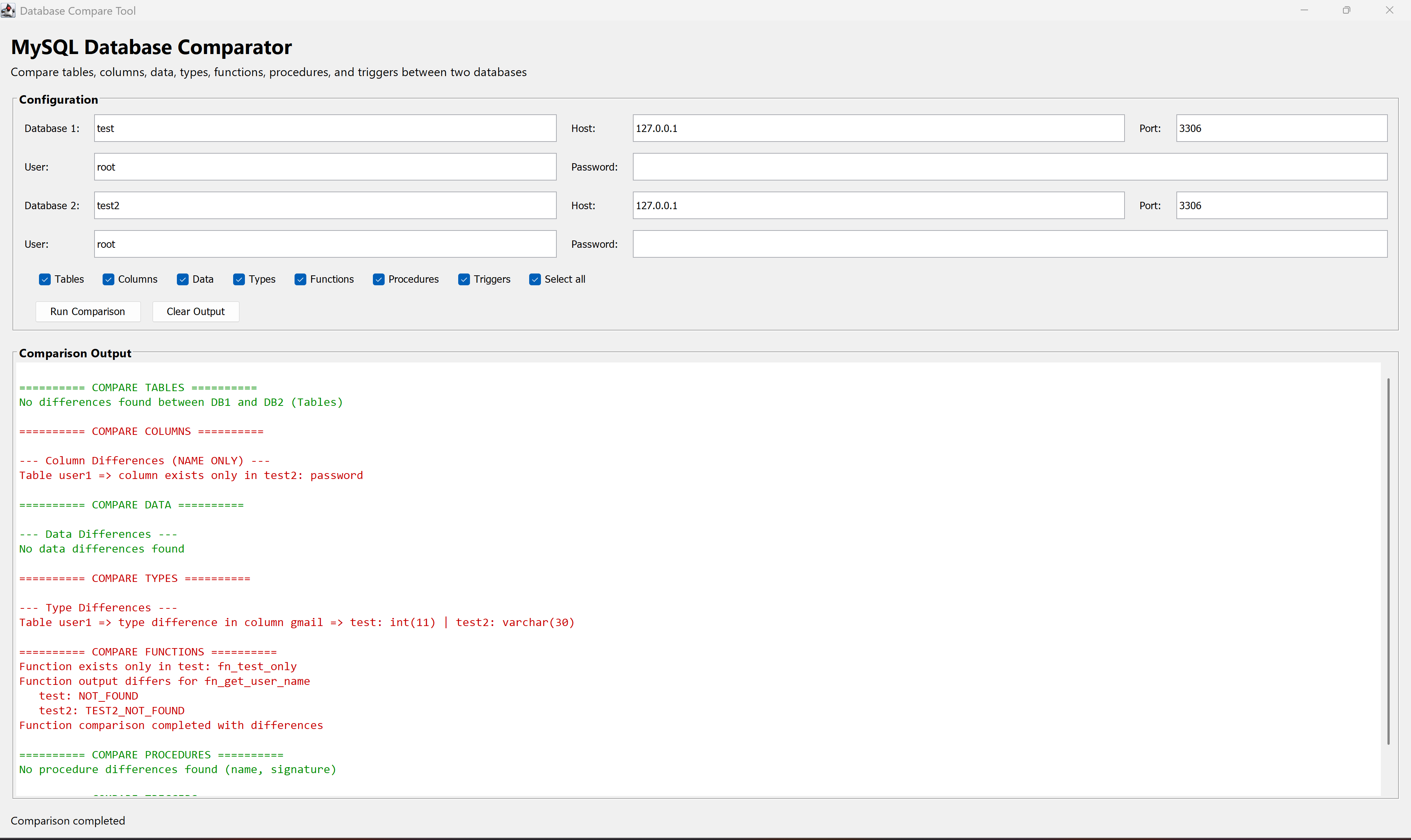Viewport: 1411px width, 840px height.
Task: Click the 'Column Differences (NAME ONLY)' line
Action: (x=145, y=461)
